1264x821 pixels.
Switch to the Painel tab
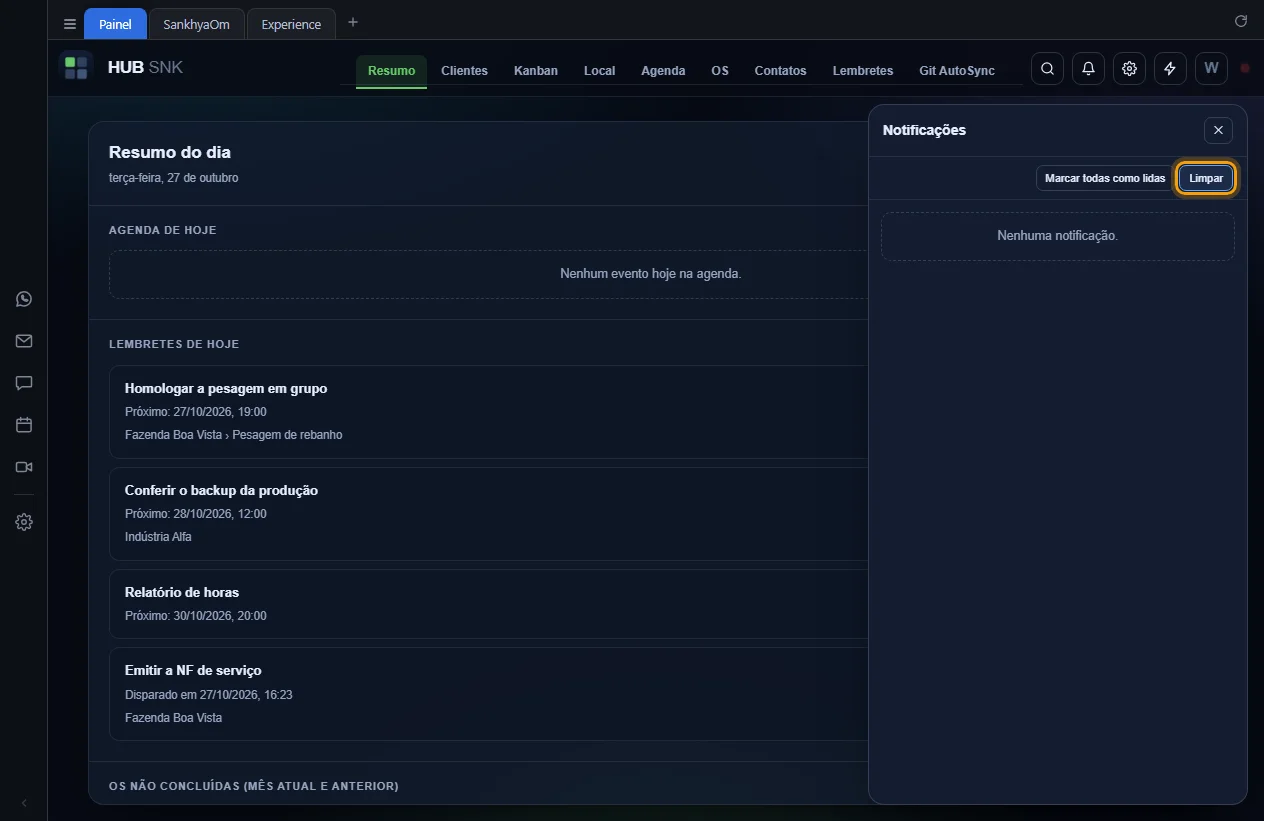tap(115, 24)
